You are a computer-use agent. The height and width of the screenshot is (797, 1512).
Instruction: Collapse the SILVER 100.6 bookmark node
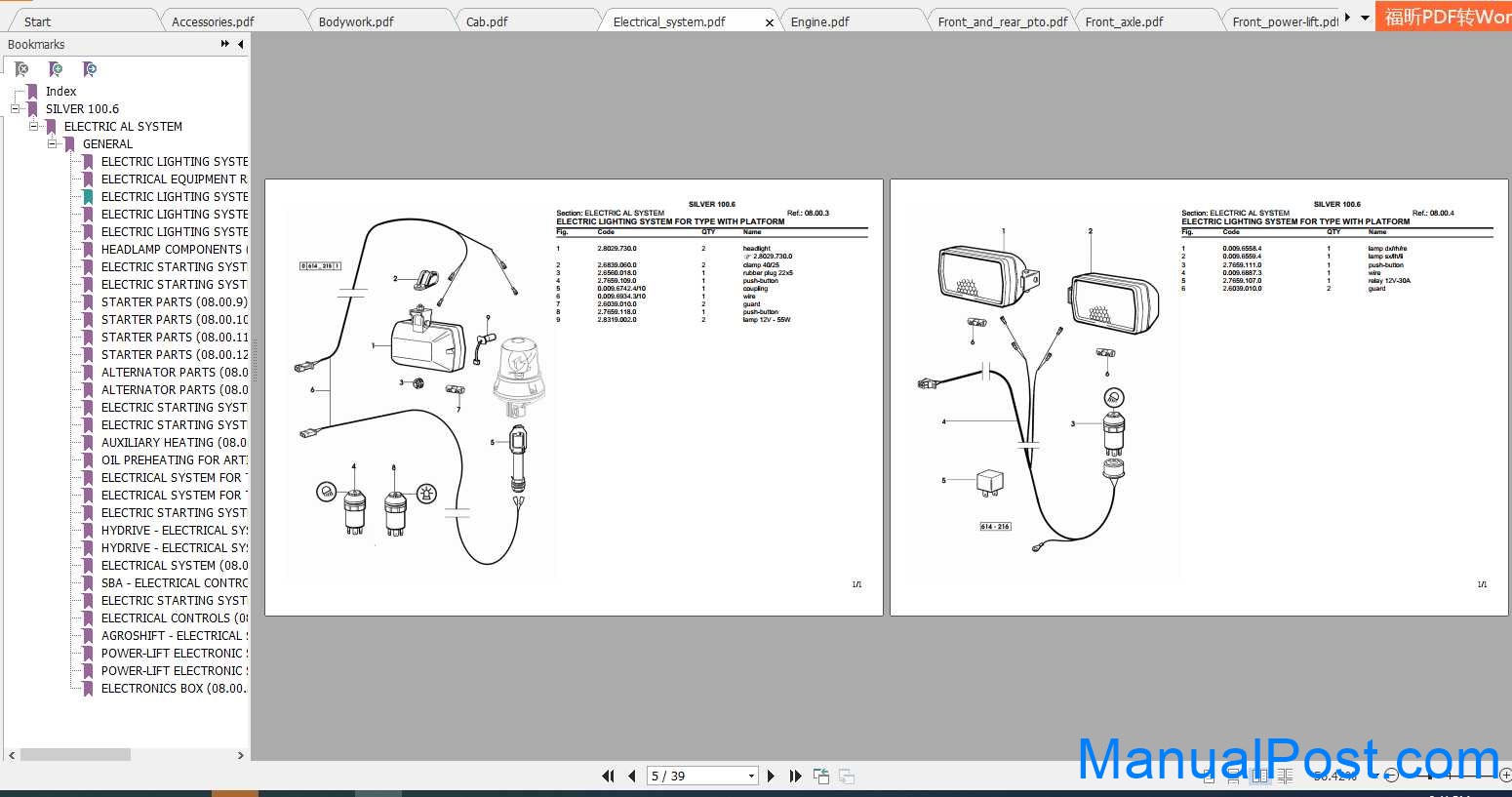pos(15,108)
